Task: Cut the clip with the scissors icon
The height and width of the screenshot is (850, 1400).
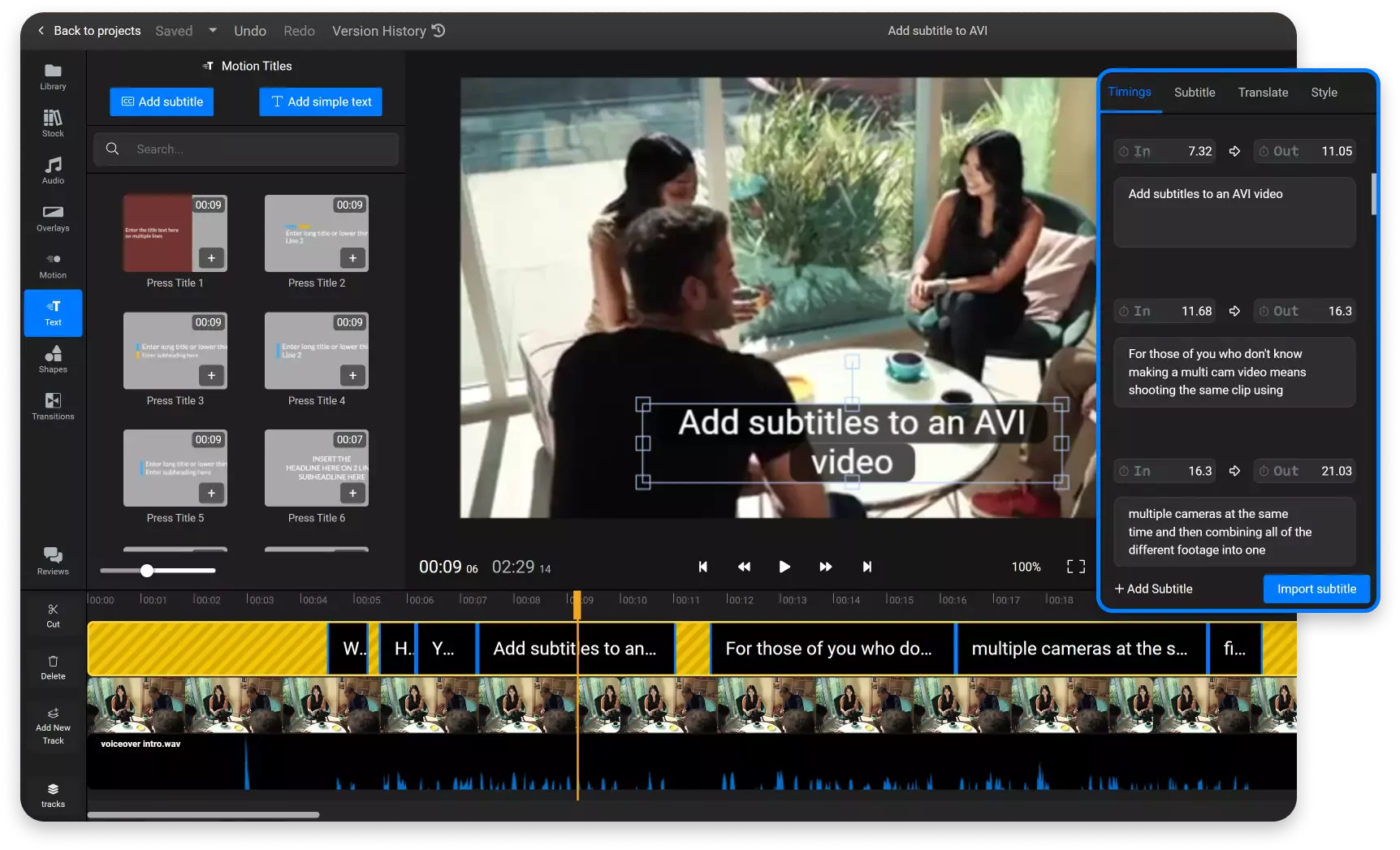Action: (52, 615)
